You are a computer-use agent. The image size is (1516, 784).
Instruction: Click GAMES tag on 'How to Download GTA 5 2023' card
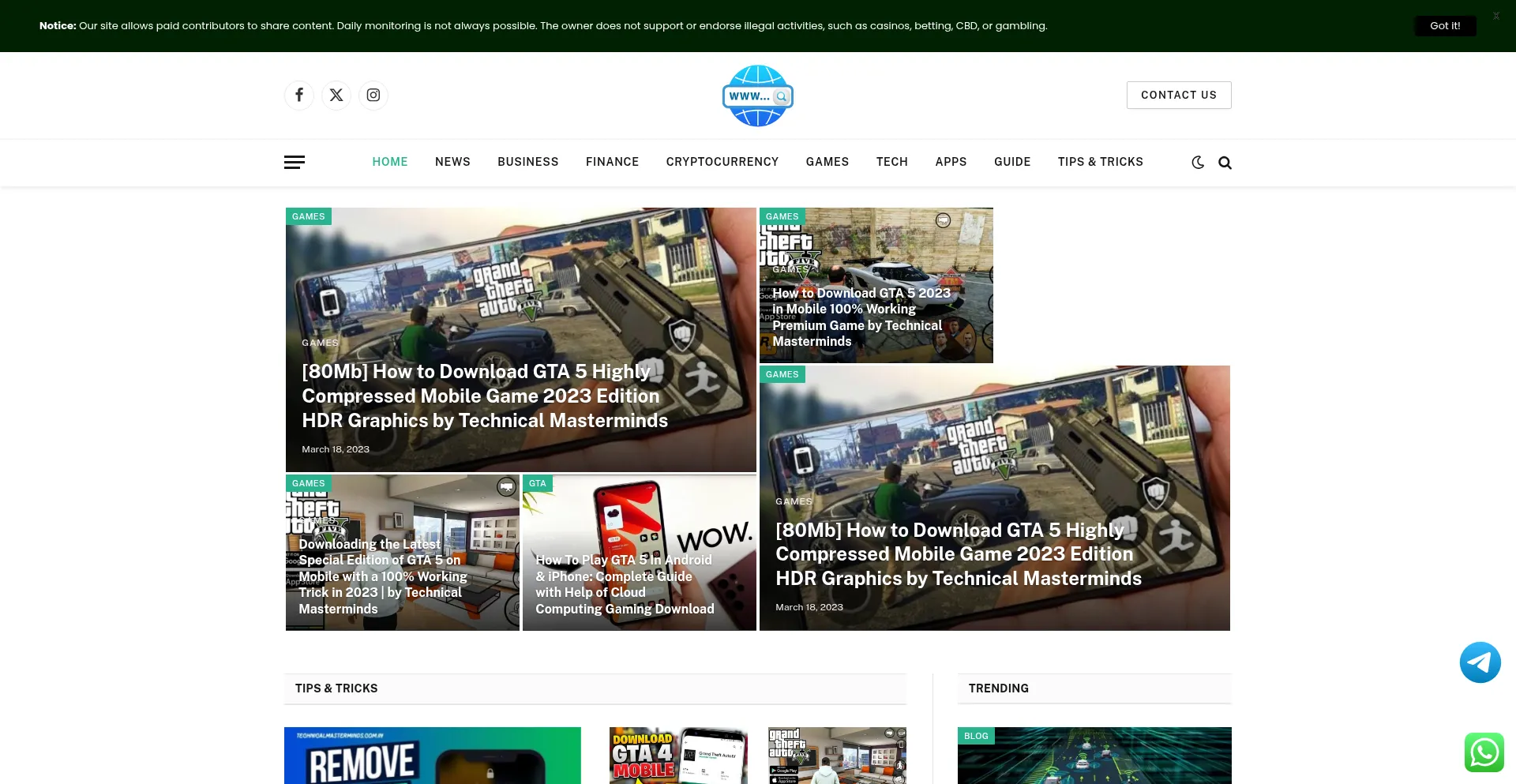coord(782,216)
